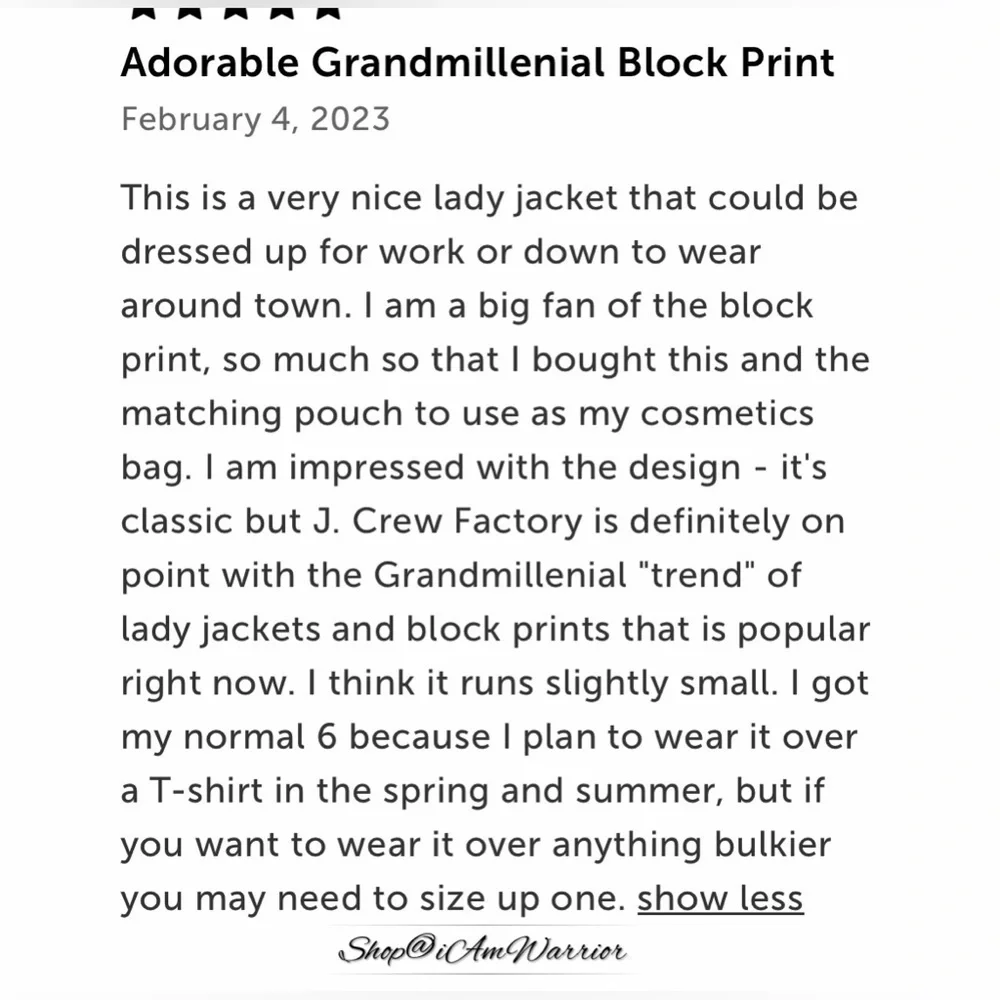Click the number 6 in the review text
This screenshot has height=1000, width=1000.
click(327, 737)
